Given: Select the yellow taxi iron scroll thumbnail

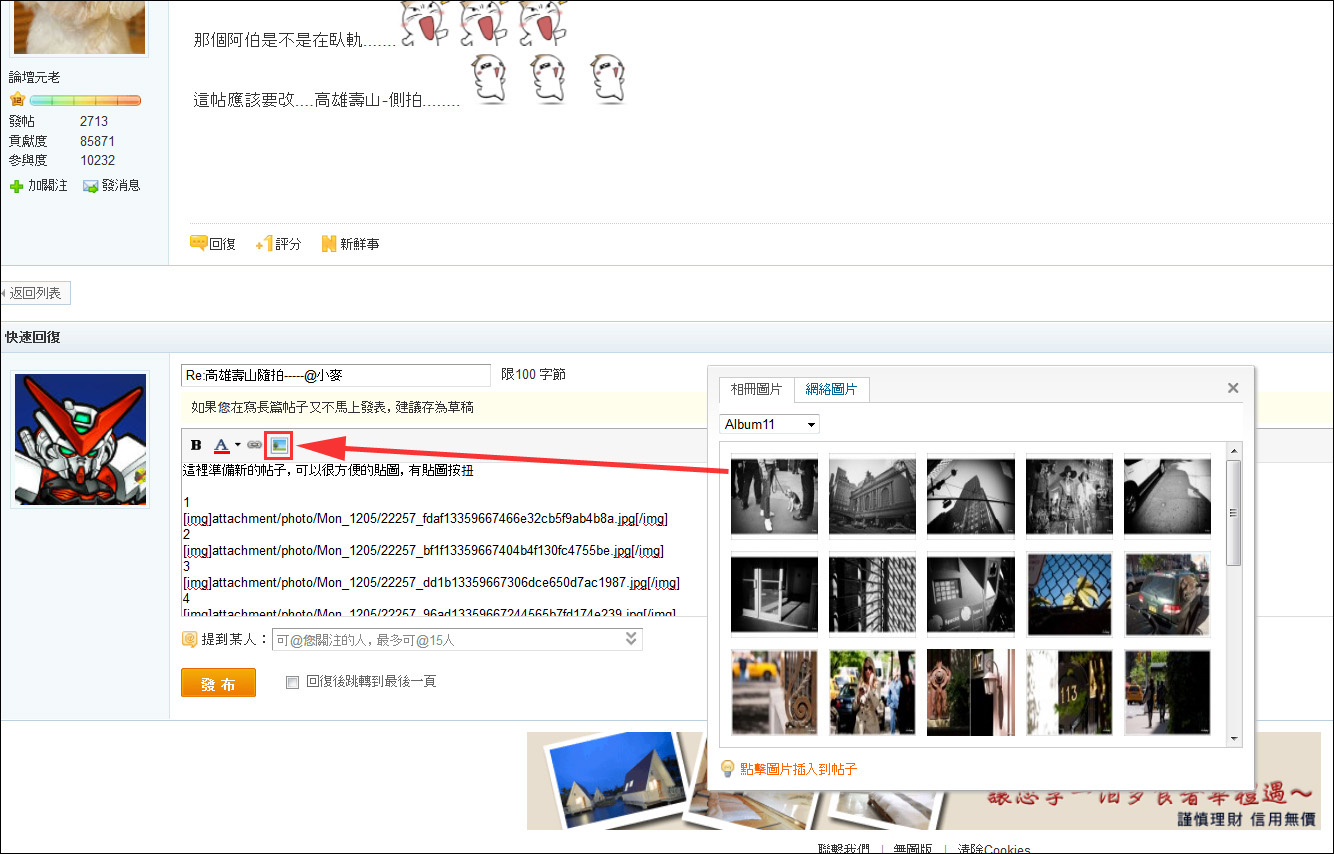Looking at the screenshot, I should coord(774,692).
